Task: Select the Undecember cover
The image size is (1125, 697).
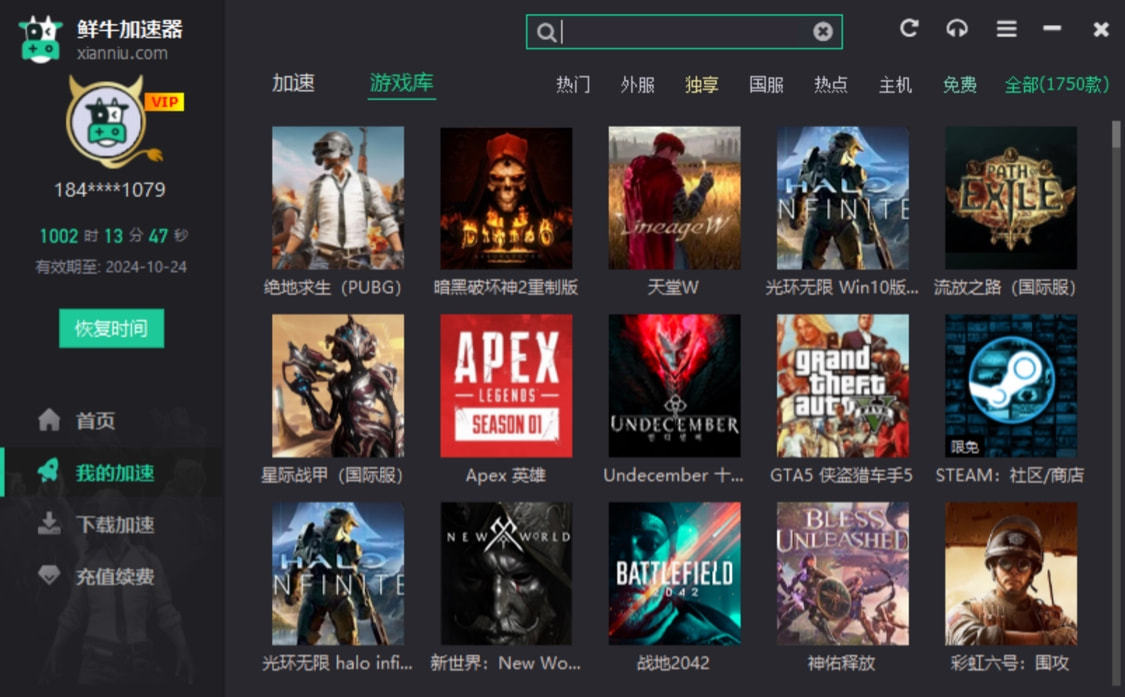Action: [x=674, y=385]
